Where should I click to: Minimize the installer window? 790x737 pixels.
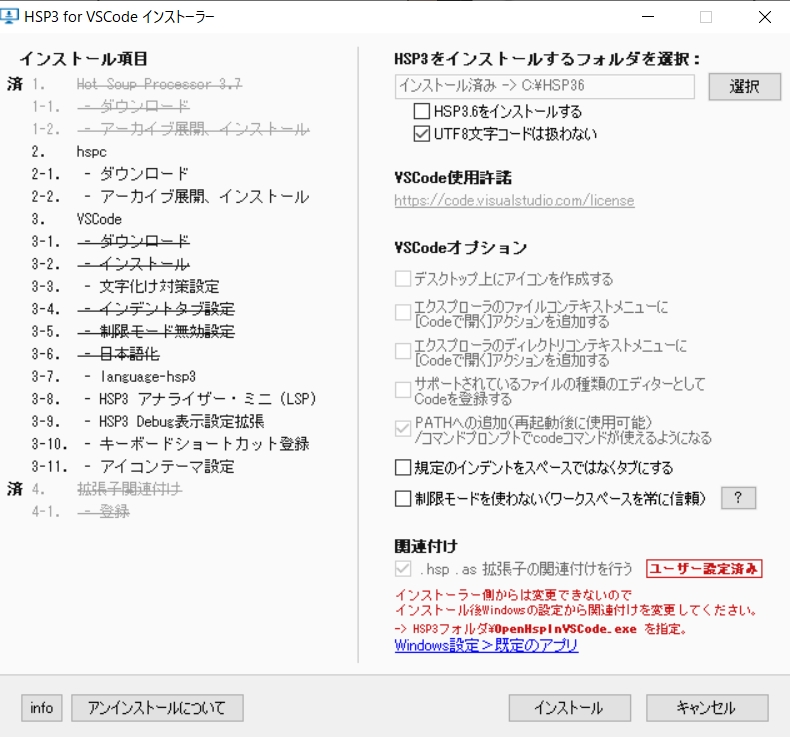(x=648, y=17)
